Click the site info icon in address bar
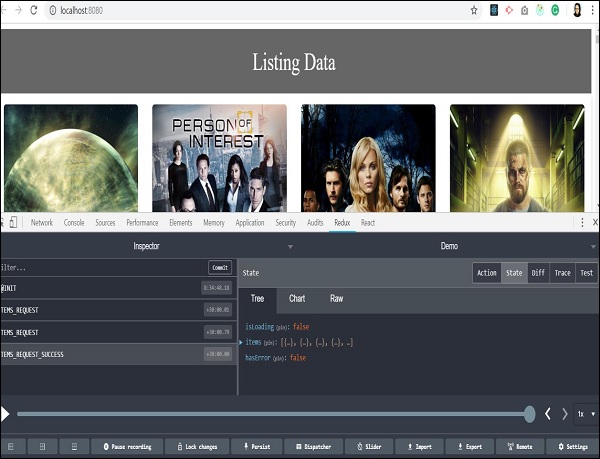Screen dimensions: 600x459 coord(53,10)
